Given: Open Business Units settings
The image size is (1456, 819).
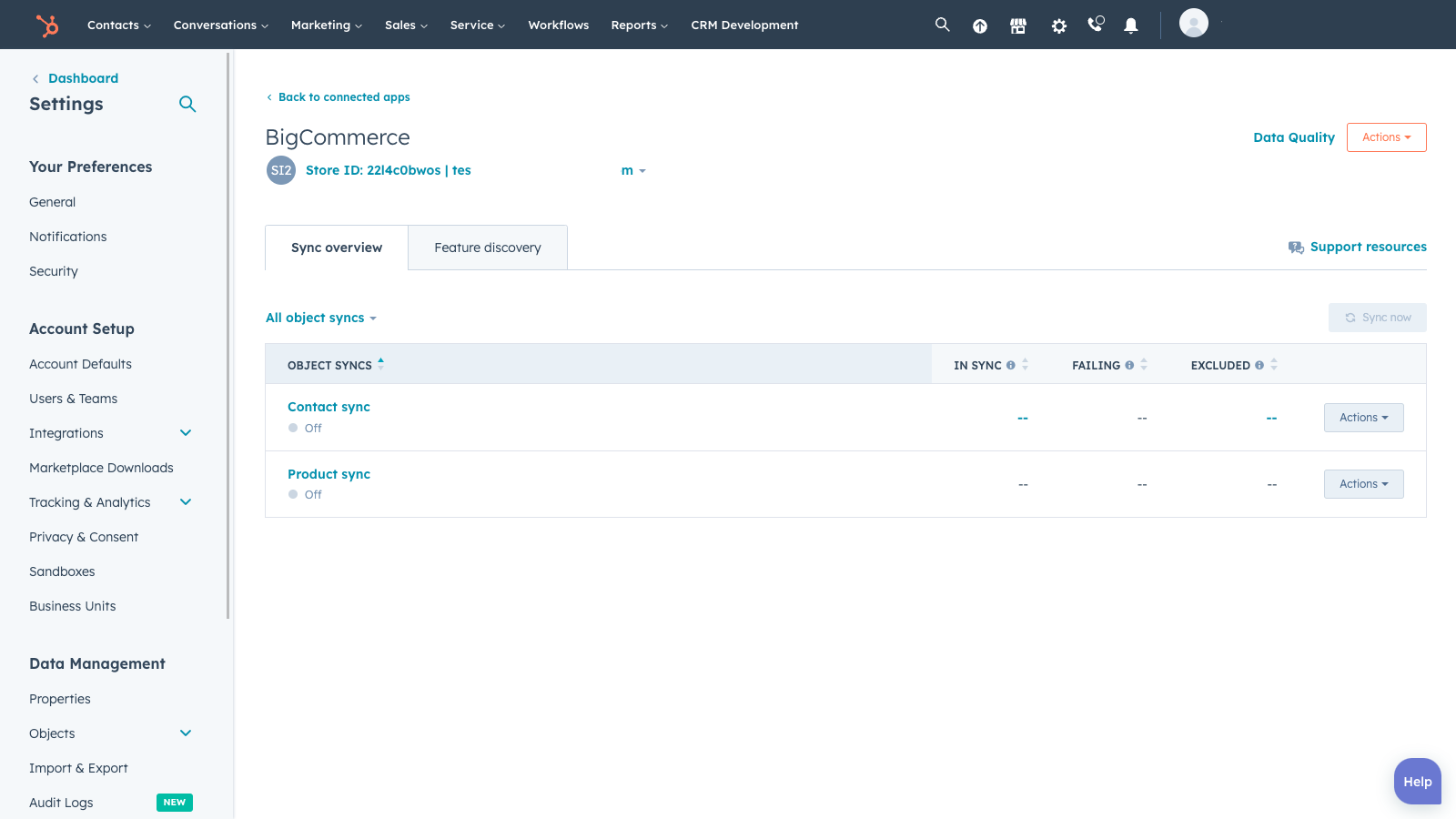Looking at the screenshot, I should click(73, 606).
